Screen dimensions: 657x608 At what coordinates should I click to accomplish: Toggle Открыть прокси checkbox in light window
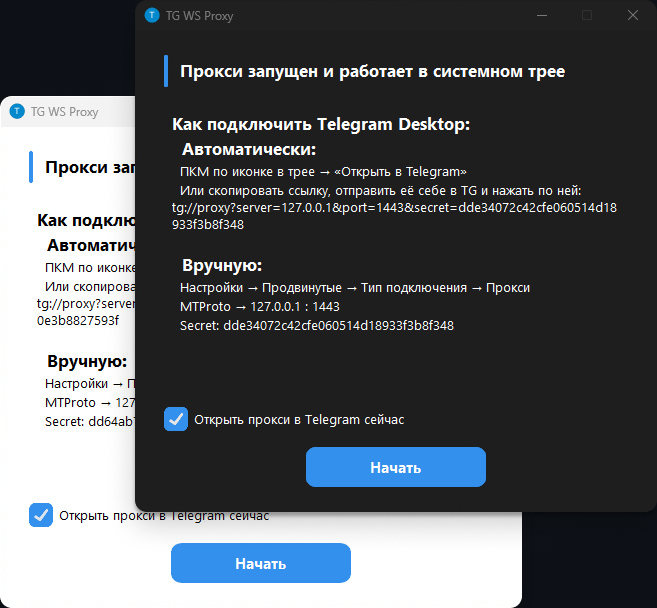(41, 515)
